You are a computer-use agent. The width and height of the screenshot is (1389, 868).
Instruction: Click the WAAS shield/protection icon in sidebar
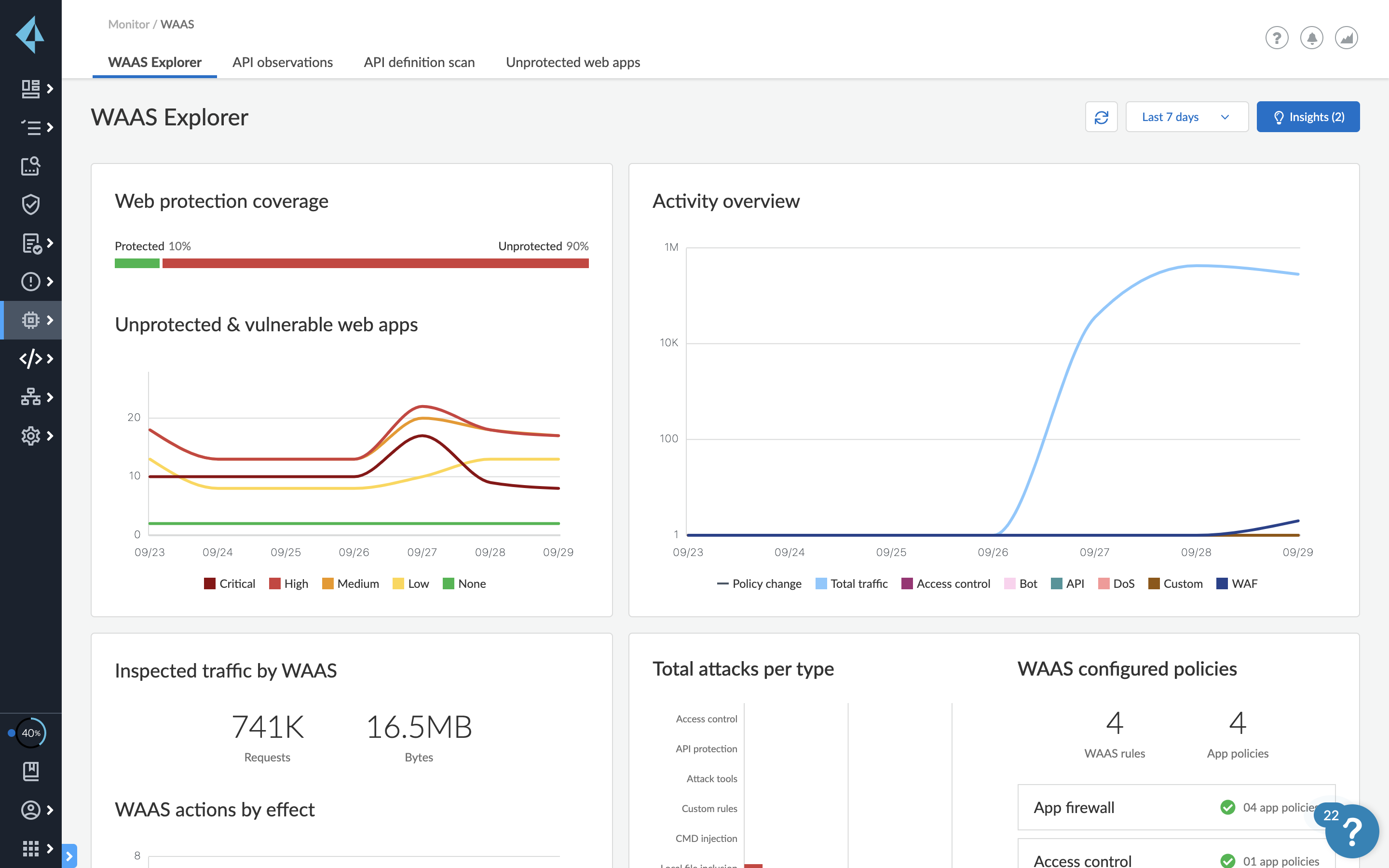coord(29,204)
